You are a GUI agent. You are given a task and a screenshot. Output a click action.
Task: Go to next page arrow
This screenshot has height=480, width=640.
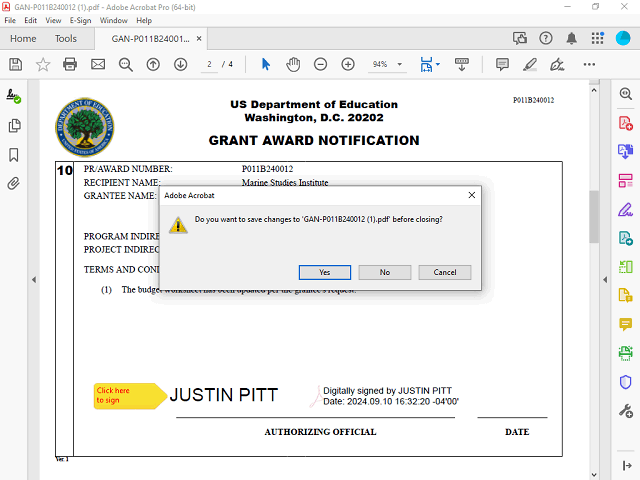(180, 64)
